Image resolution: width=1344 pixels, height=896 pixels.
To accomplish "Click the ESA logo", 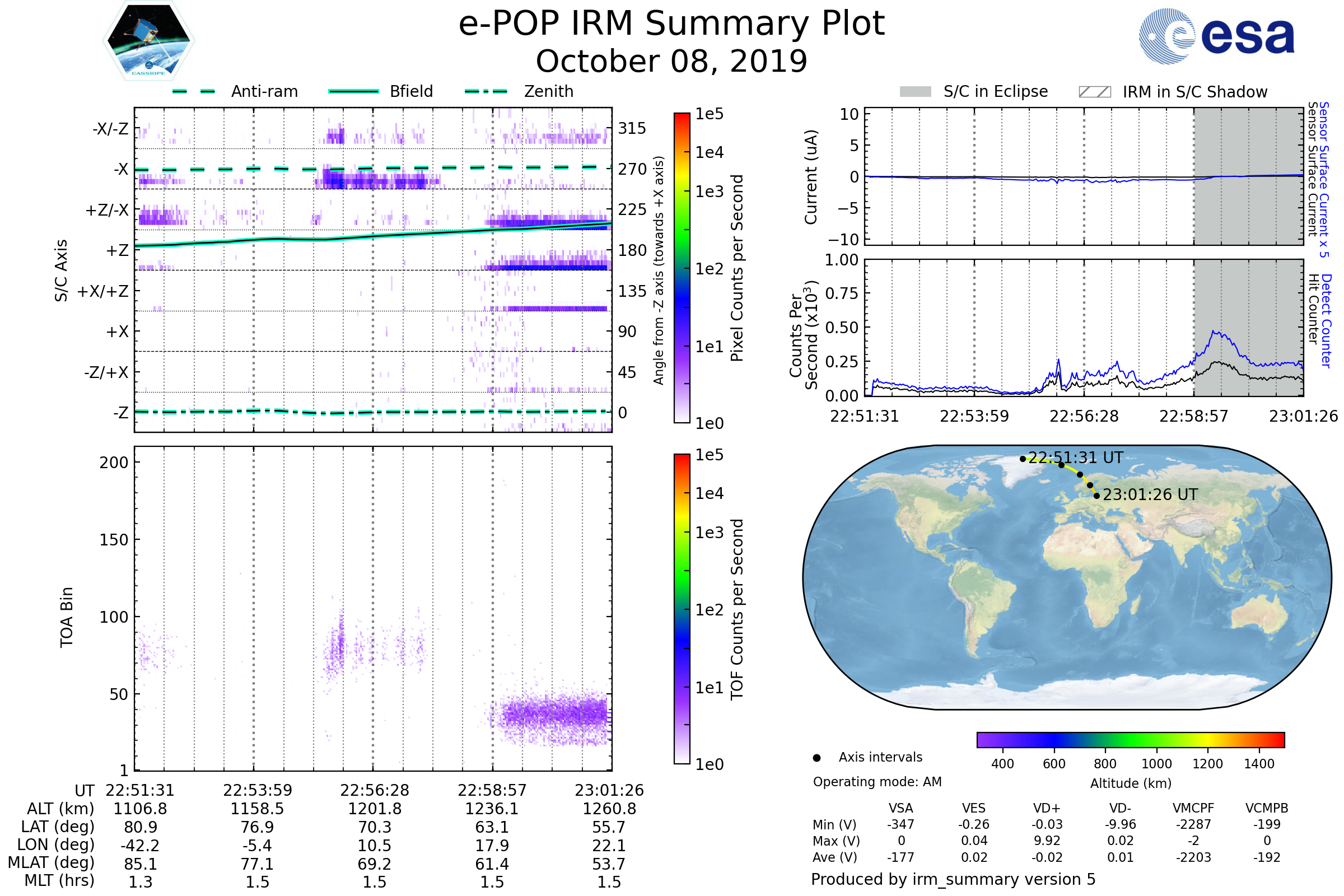I will point(1216,35).
